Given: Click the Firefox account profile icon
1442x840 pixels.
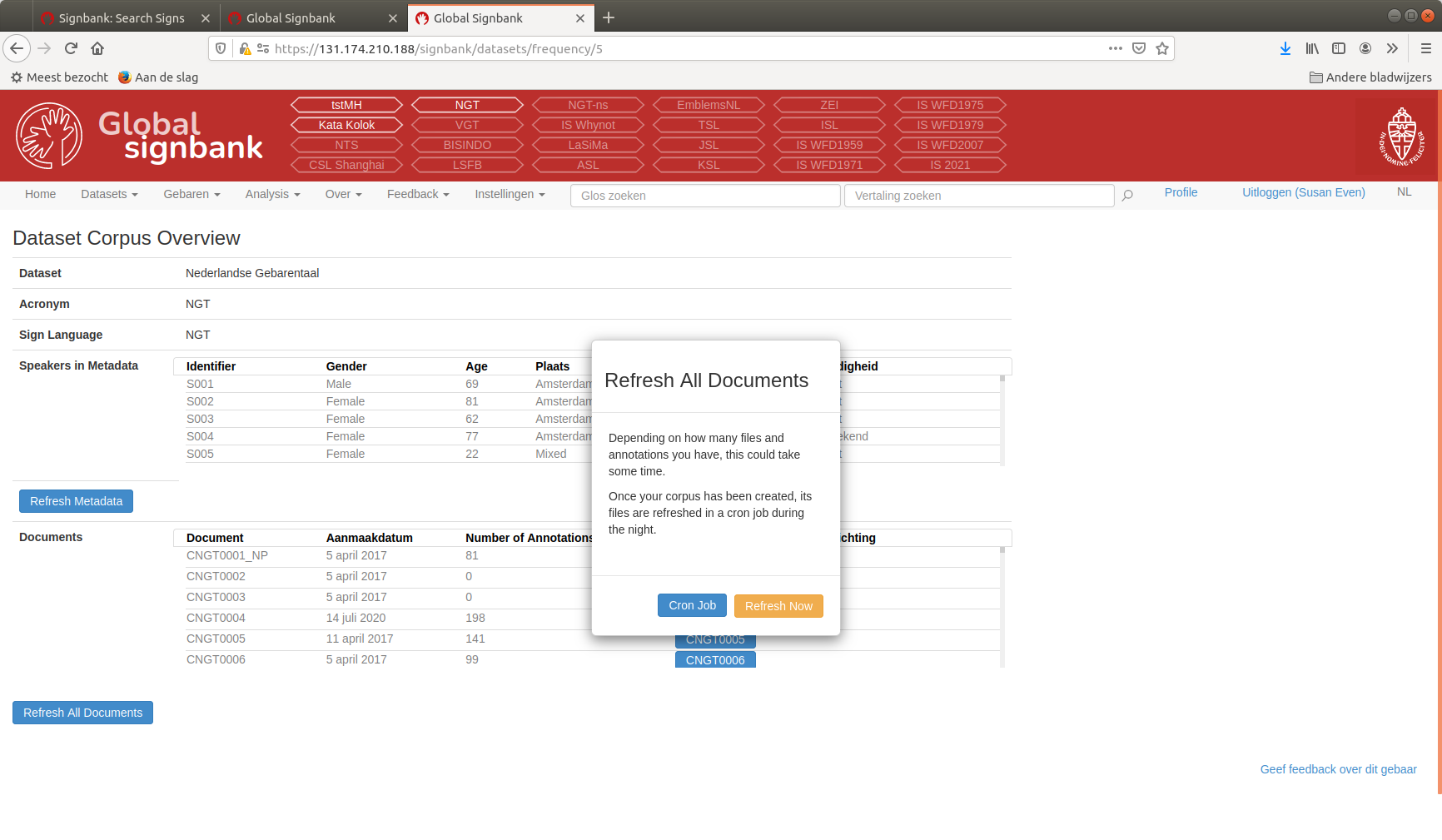Looking at the screenshot, I should point(1365,48).
